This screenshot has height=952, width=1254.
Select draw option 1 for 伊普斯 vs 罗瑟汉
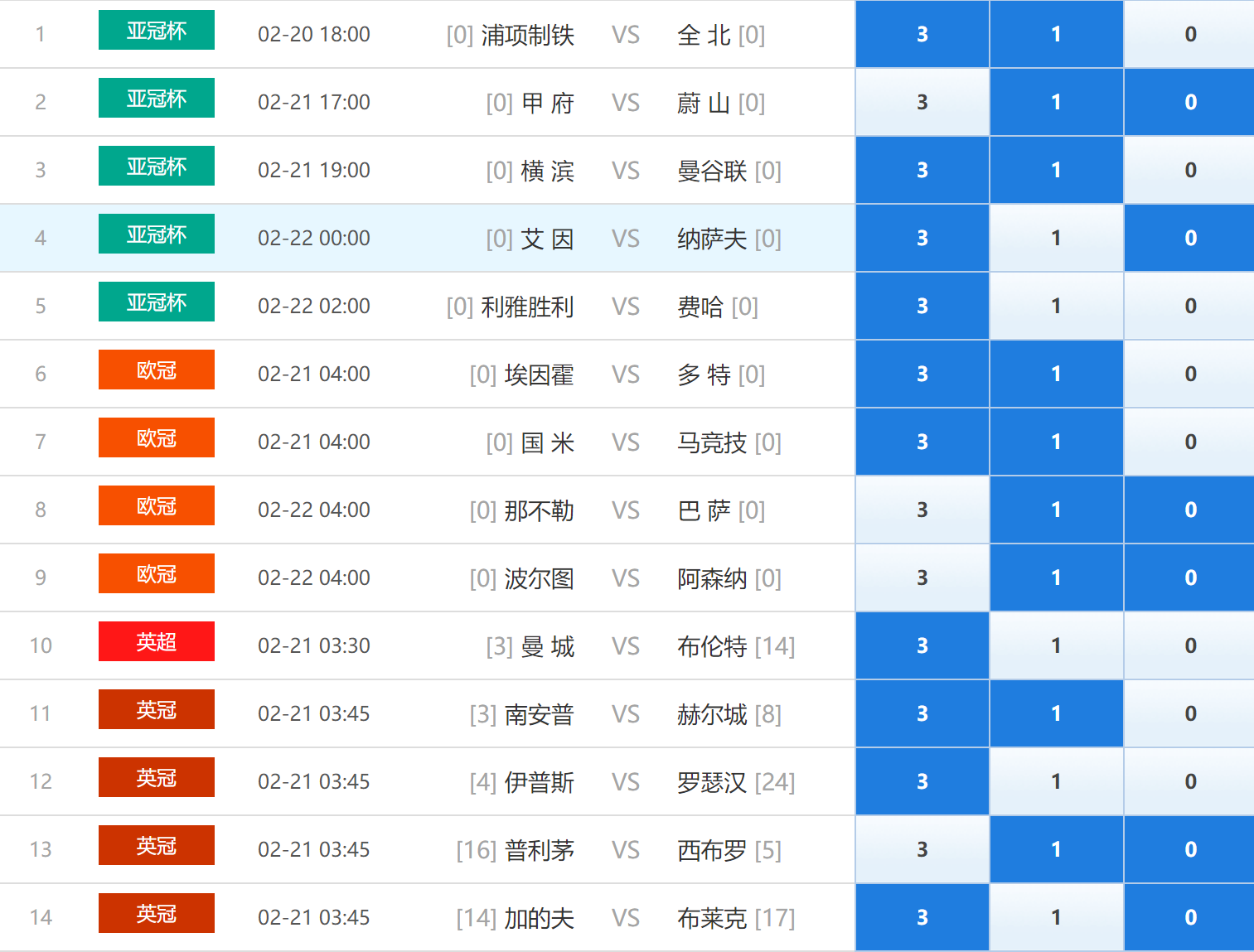[x=1057, y=781]
